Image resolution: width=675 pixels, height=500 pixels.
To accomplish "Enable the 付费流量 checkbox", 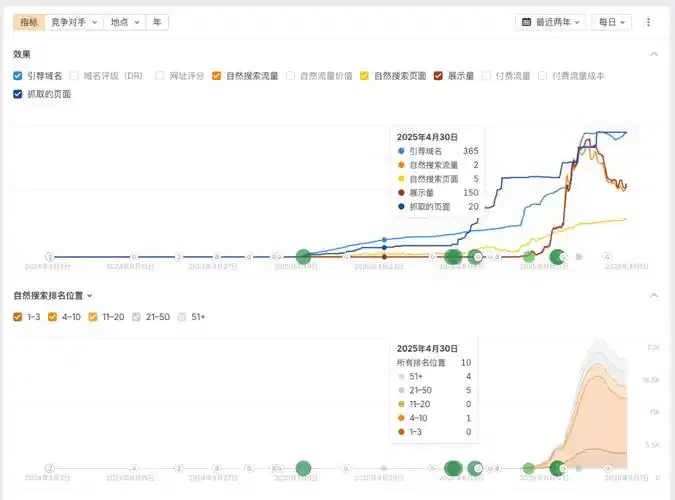I will point(486,76).
